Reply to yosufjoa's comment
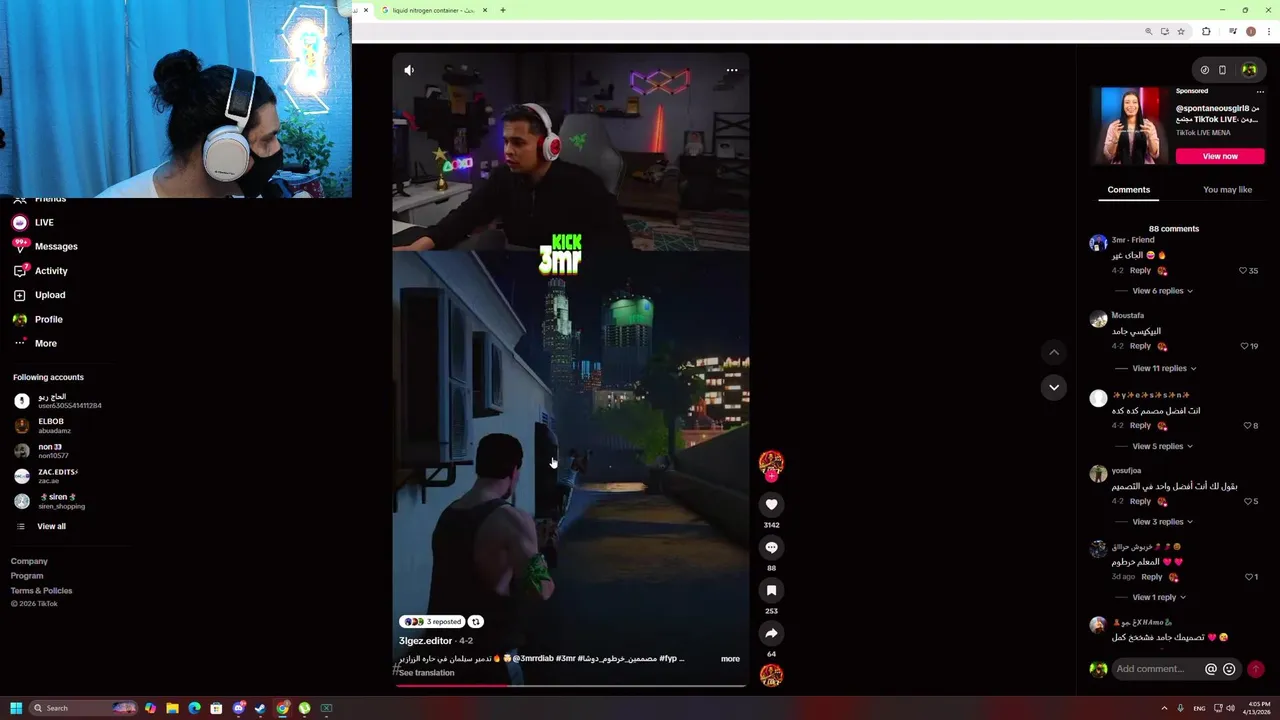 [1140, 502]
